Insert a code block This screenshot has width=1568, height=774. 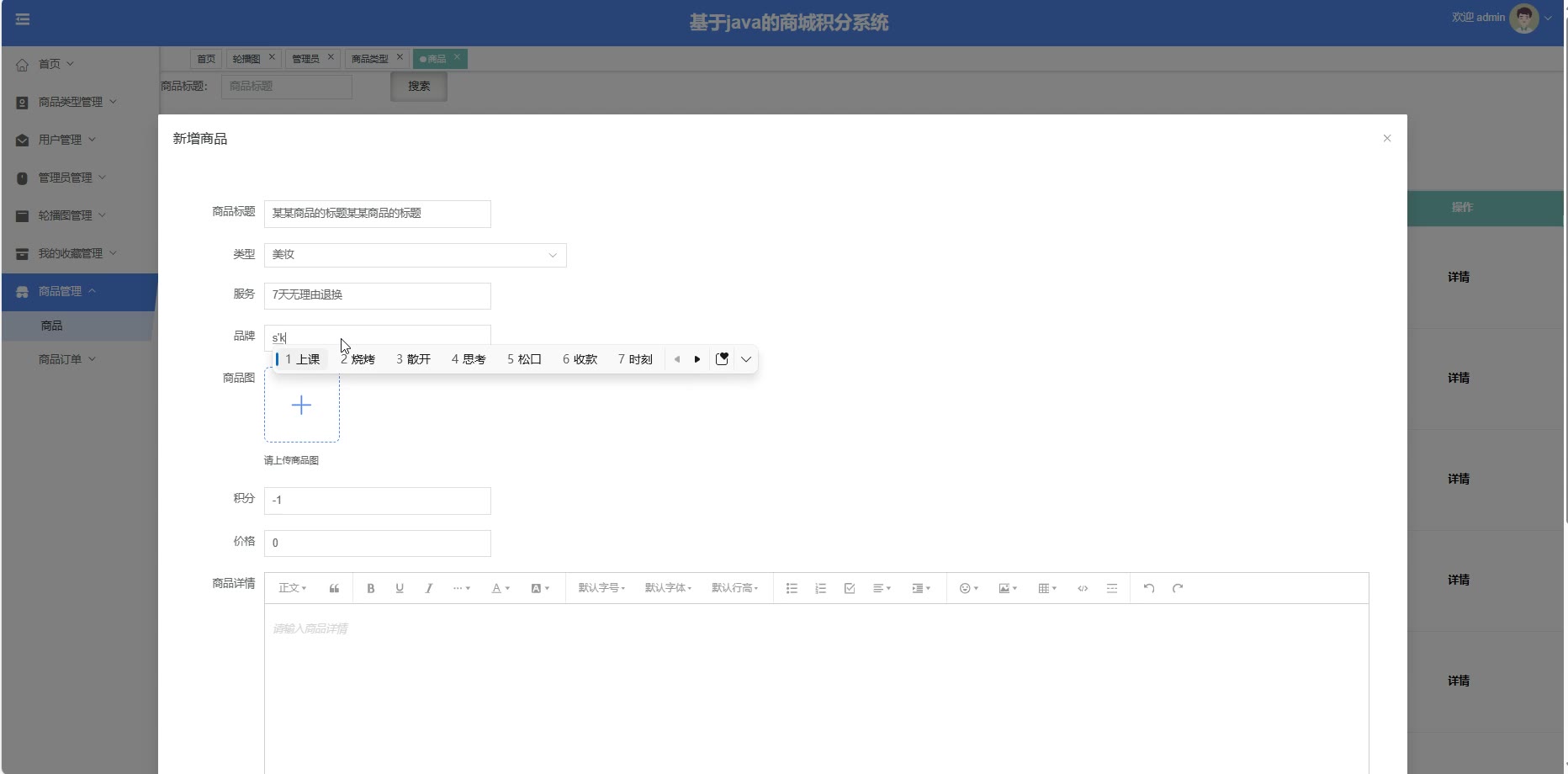pos(1083,588)
